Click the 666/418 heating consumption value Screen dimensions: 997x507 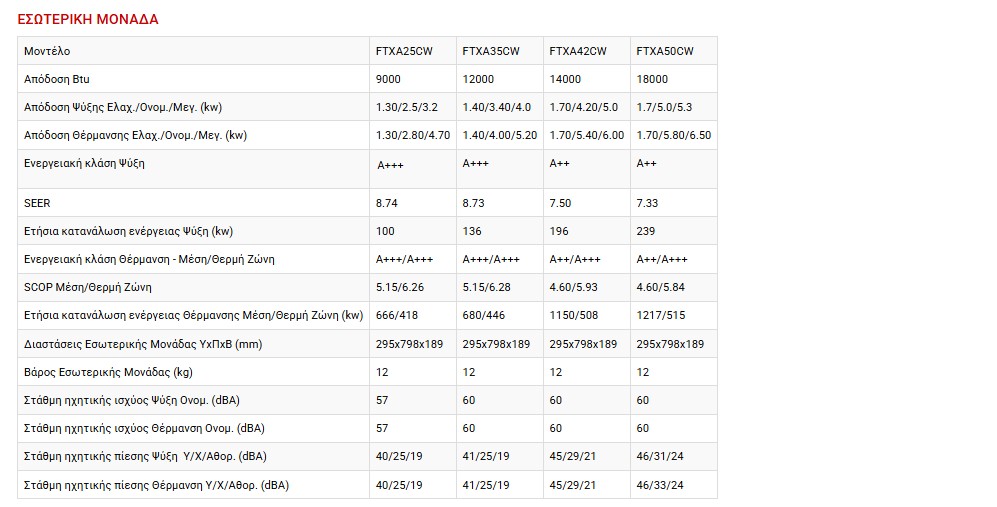point(396,315)
